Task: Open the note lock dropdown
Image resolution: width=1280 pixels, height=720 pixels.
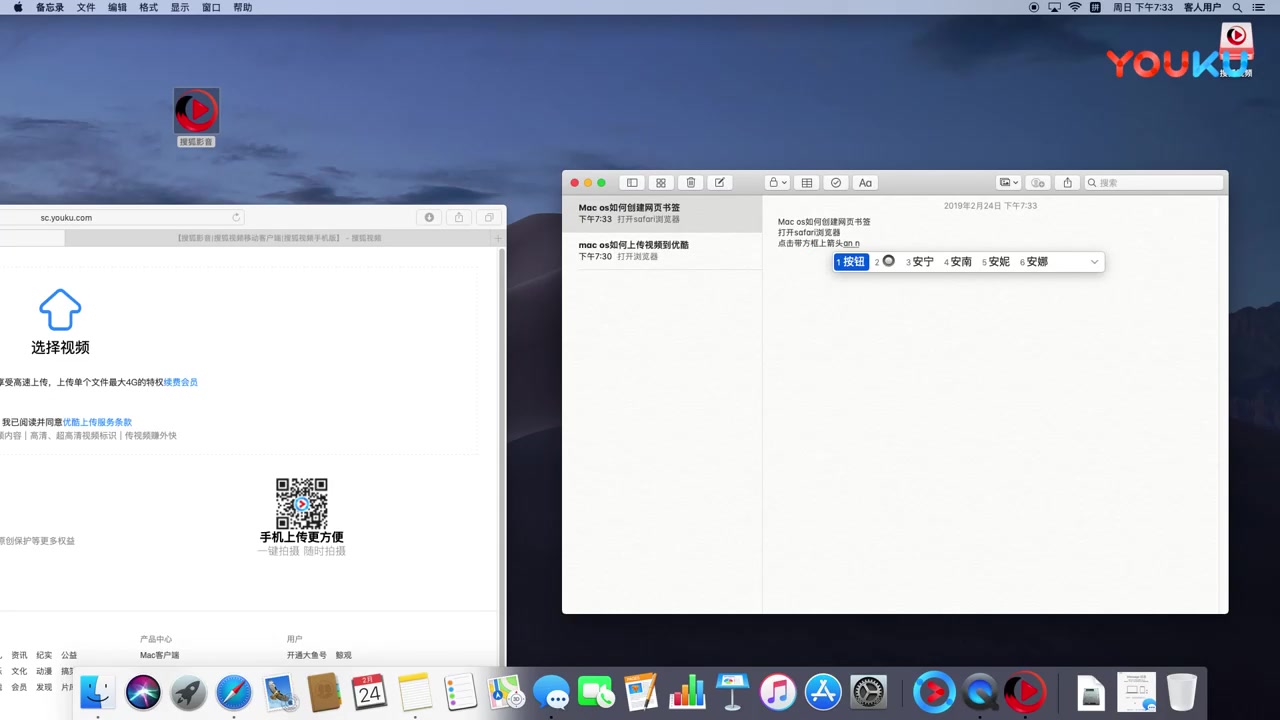Action: pos(777,183)
